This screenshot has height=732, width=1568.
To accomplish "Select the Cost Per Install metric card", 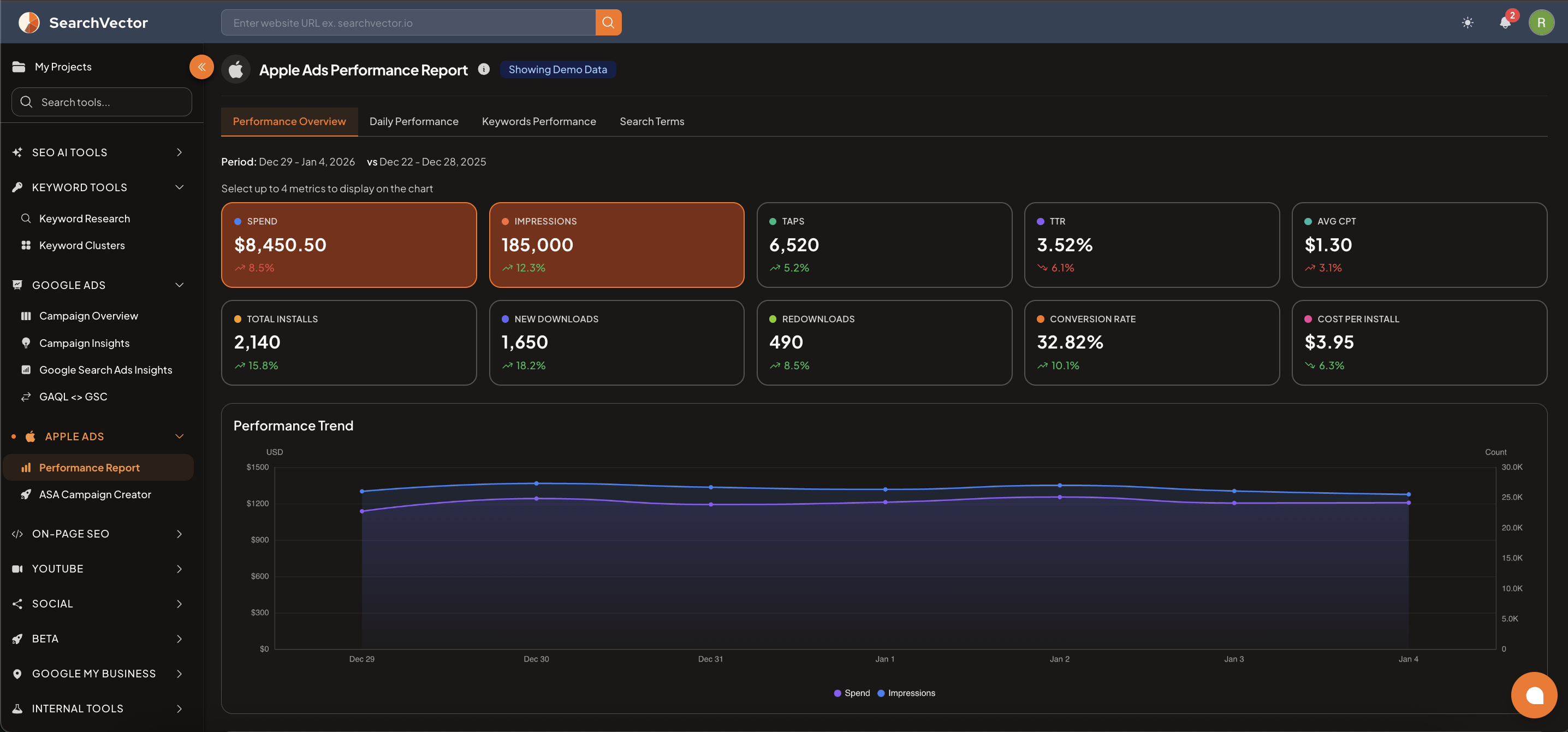I will 1419,343.
